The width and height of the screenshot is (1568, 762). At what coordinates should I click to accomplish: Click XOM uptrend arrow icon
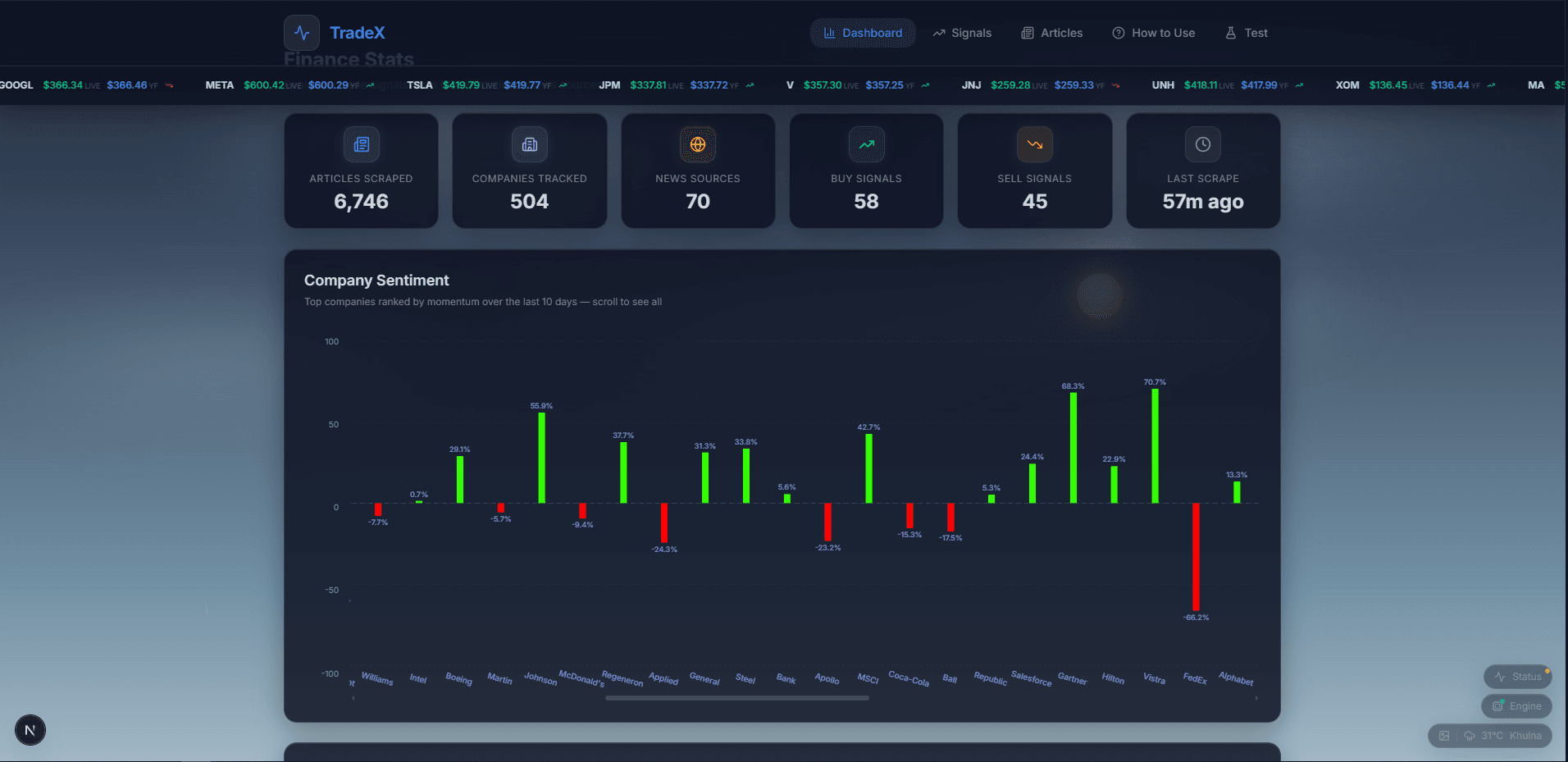click(1491, 85)
